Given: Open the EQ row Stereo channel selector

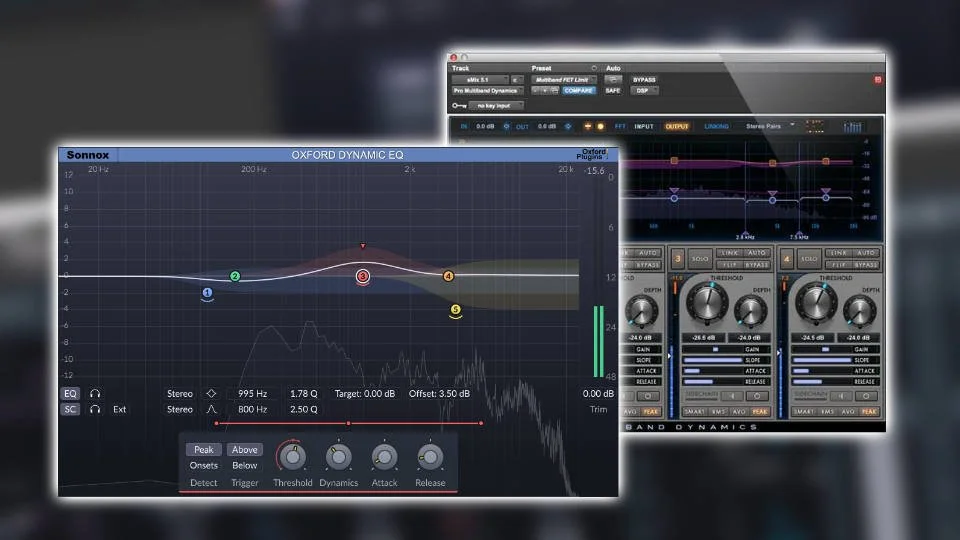Looking at the screenshot, I should [x=179, y=394].
